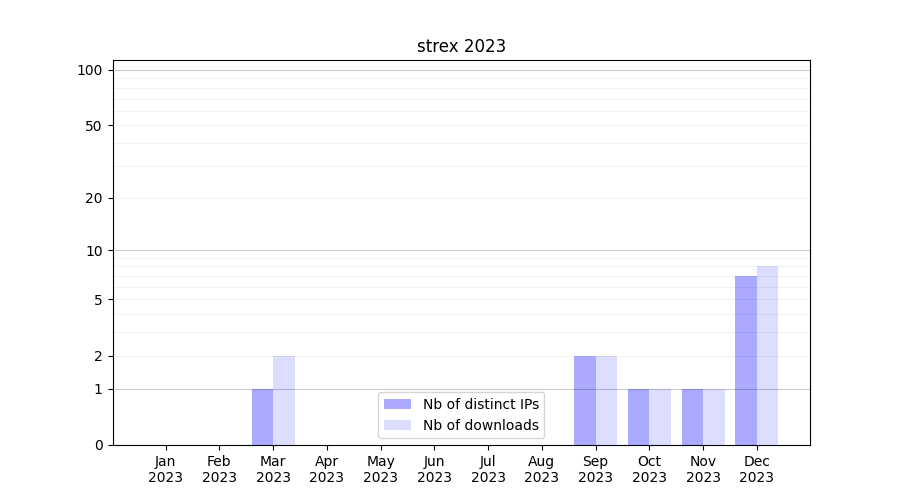The height and width of the screenshot is (500, 900).
Task: Click the Jan 2023 x-axis label
Action: (166, 469)
